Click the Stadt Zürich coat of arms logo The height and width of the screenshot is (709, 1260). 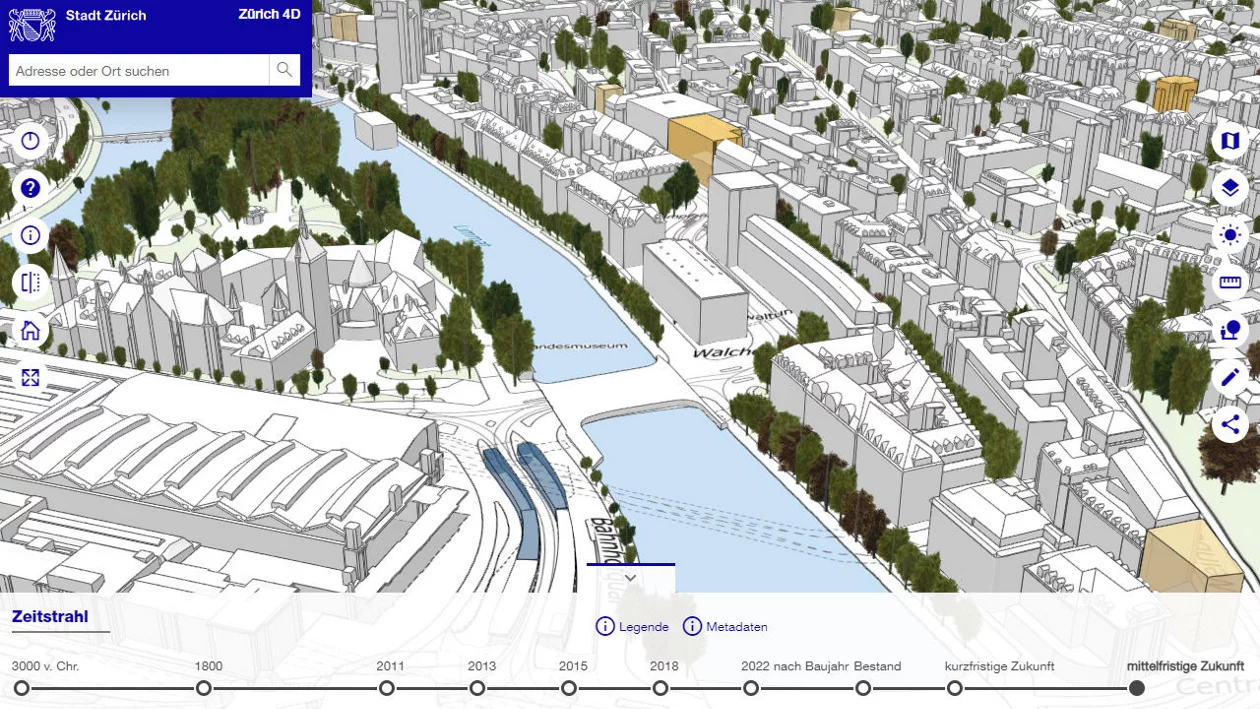pyautogui.click(x=32, y=24)
